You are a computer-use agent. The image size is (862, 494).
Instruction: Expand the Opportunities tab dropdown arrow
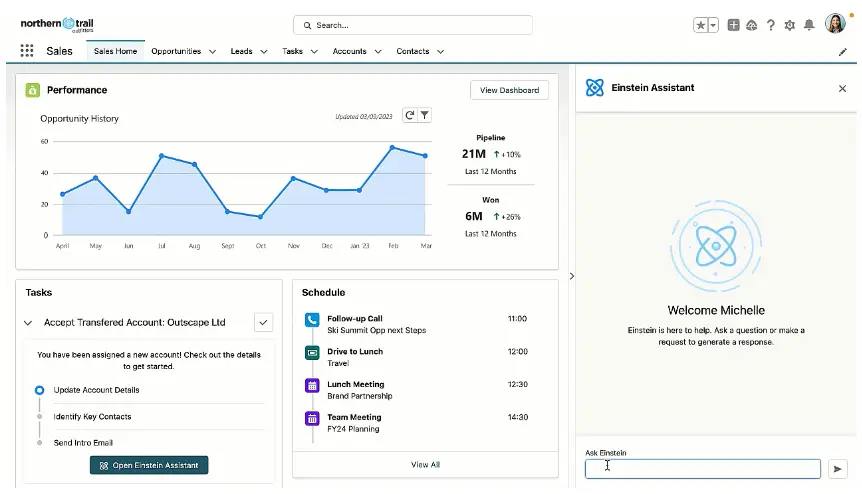point(213,51)
